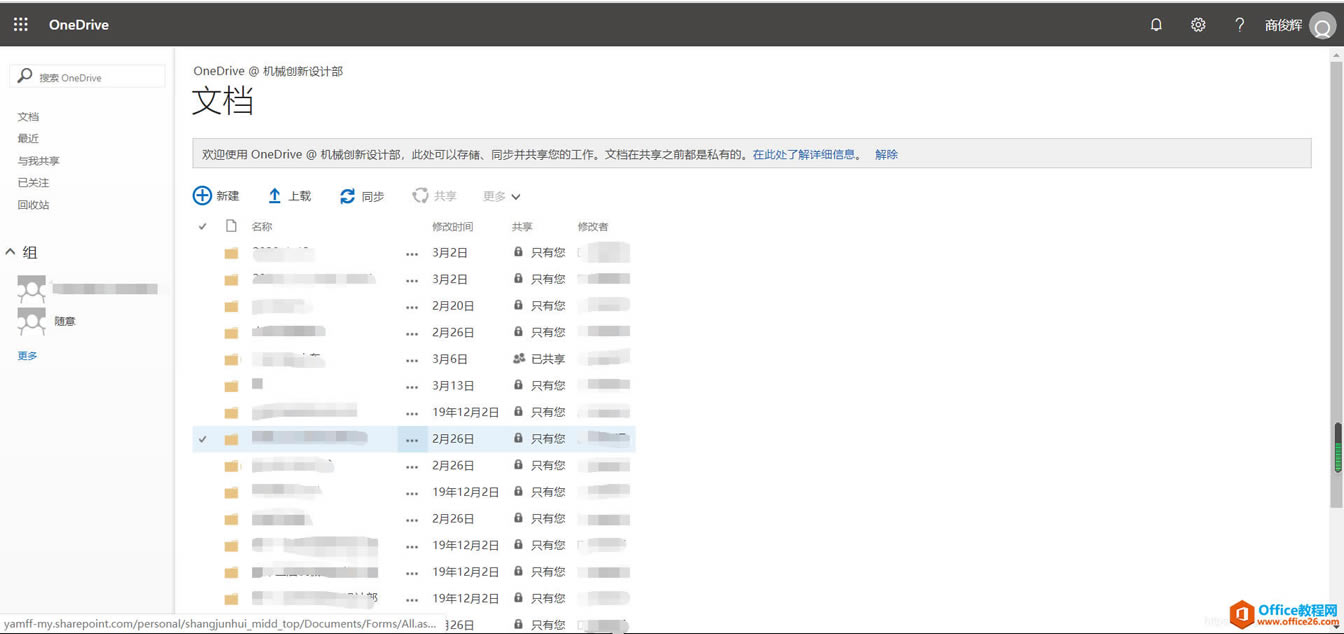Click the lock icon in the 2月20日 row
Screen dimensions: 1344x634
(518, 305)
